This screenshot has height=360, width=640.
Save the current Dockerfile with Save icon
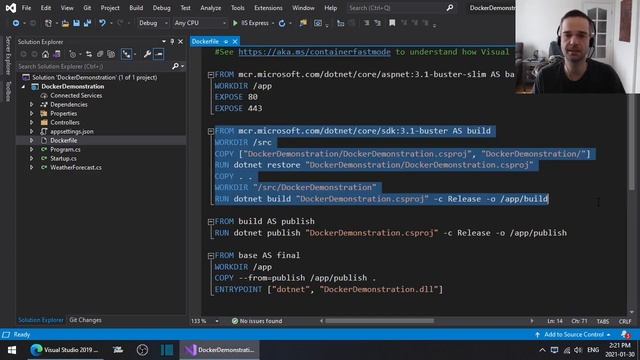76,23
